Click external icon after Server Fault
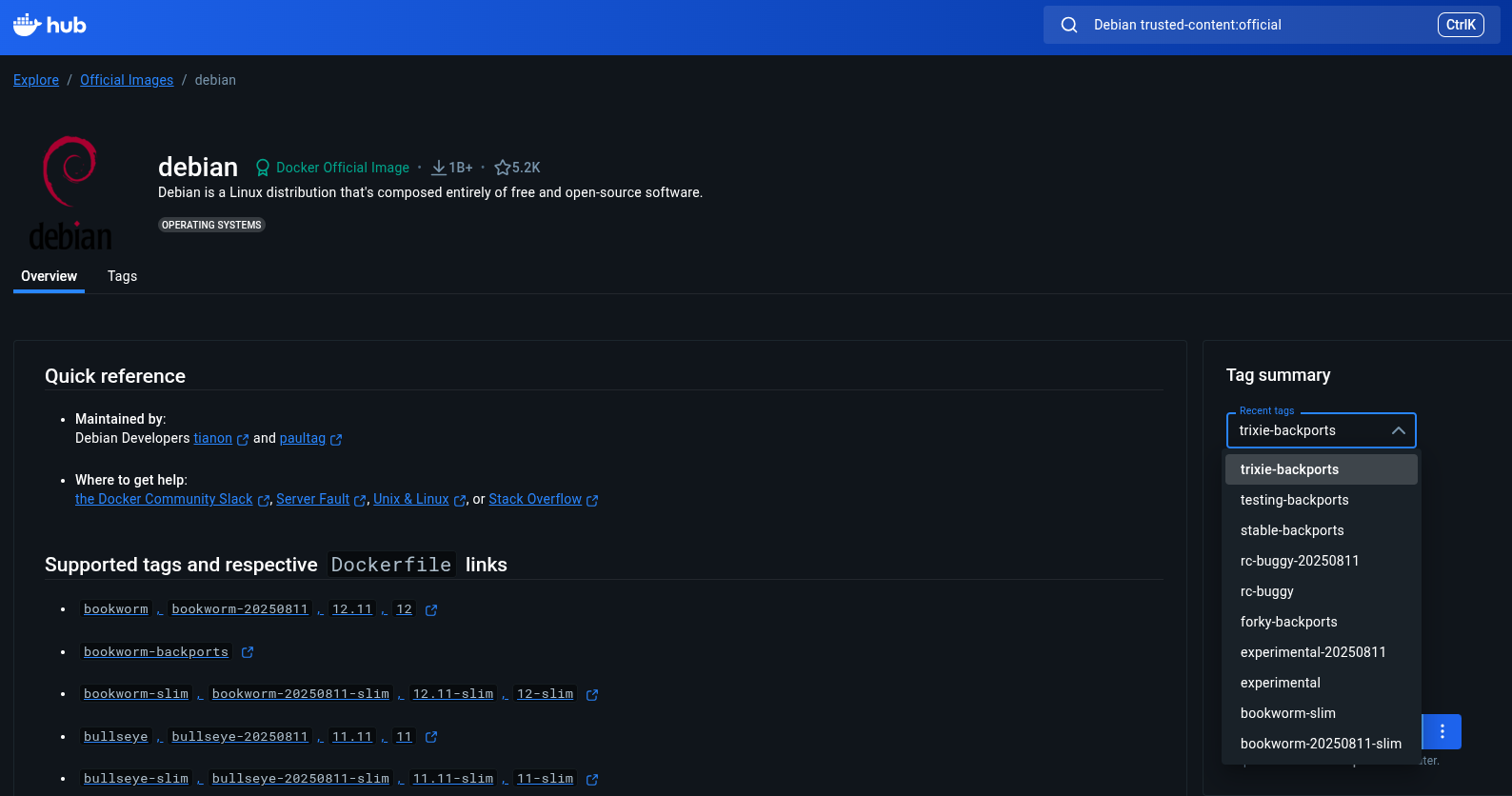Viewport: 1512px width, 796px height. tap(360, 501)
